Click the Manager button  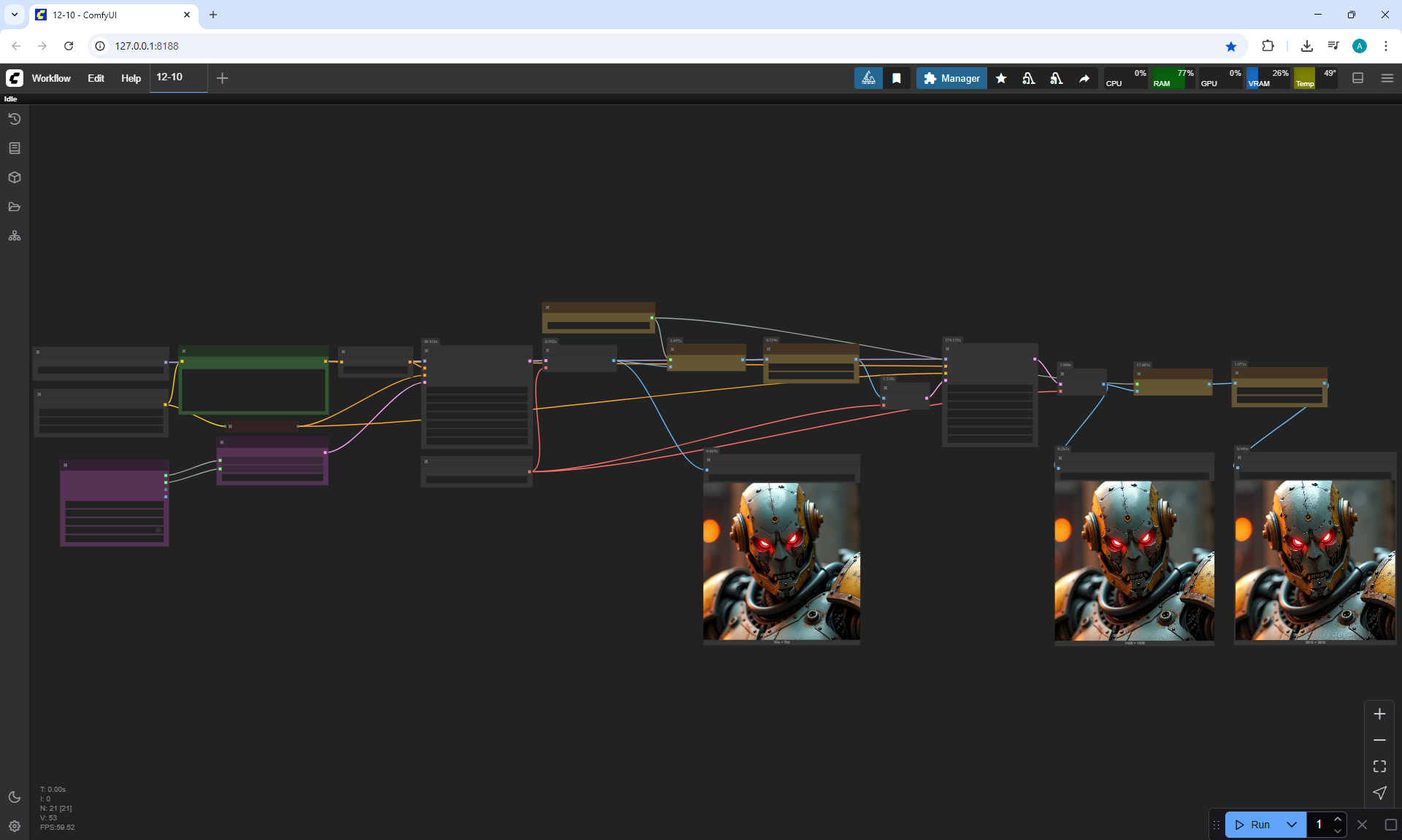[x=951, y=78]
